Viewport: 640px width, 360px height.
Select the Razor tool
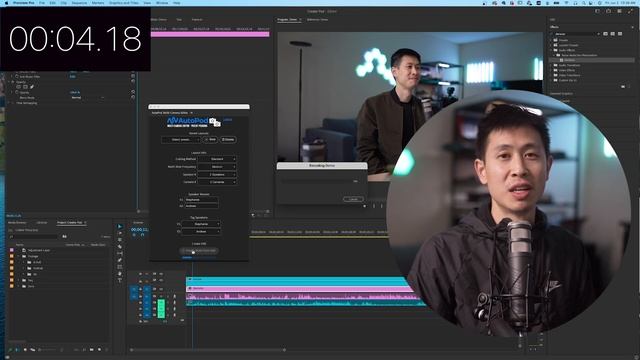point(120,247)
